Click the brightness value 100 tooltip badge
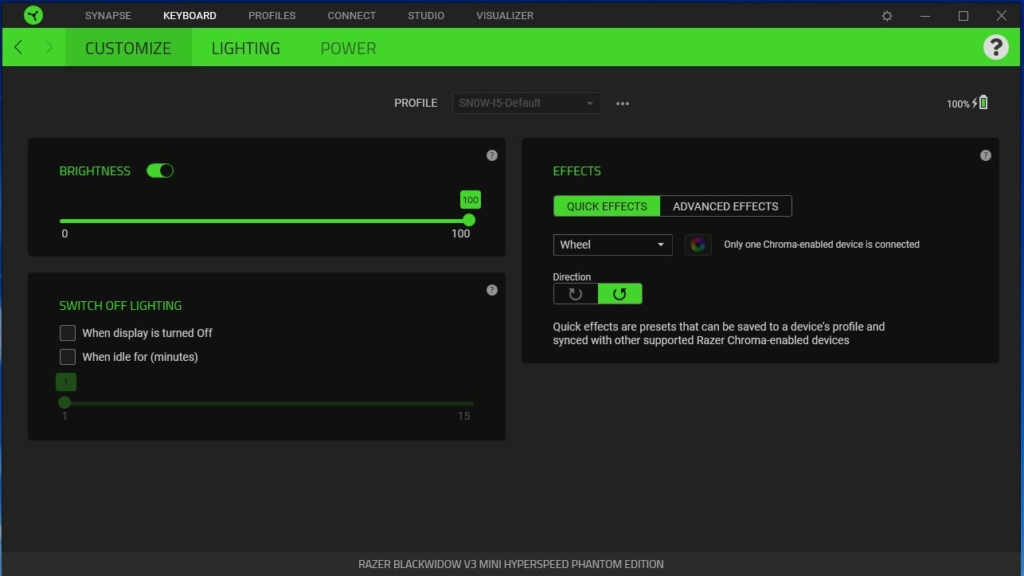Image resolution: width=1024 pixels, height=576 pixels. pos(470,200)
